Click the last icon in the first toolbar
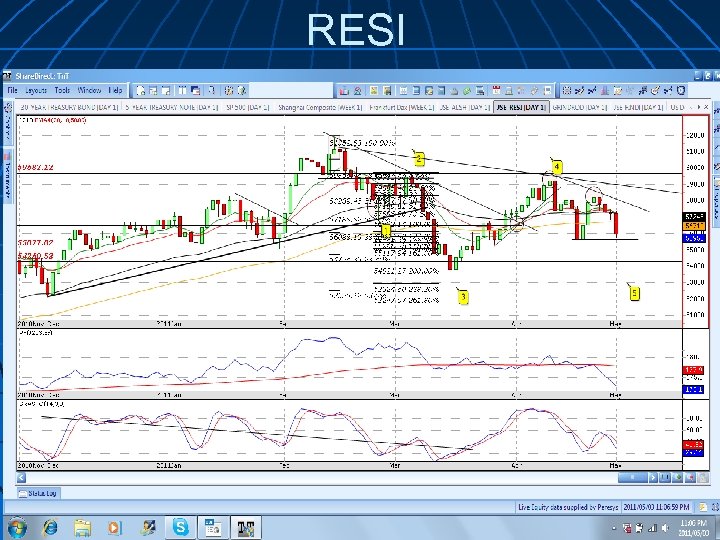This screenshot has height=540, width=720. pos(242,90)
